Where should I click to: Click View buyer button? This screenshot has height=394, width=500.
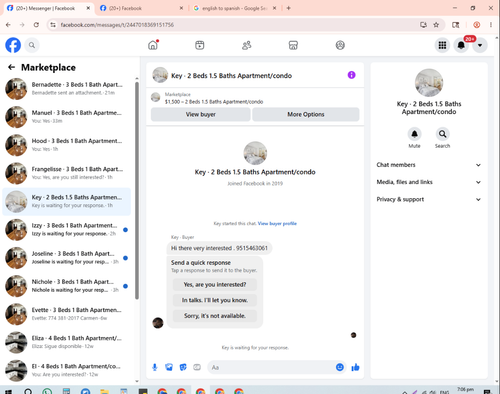201,114
